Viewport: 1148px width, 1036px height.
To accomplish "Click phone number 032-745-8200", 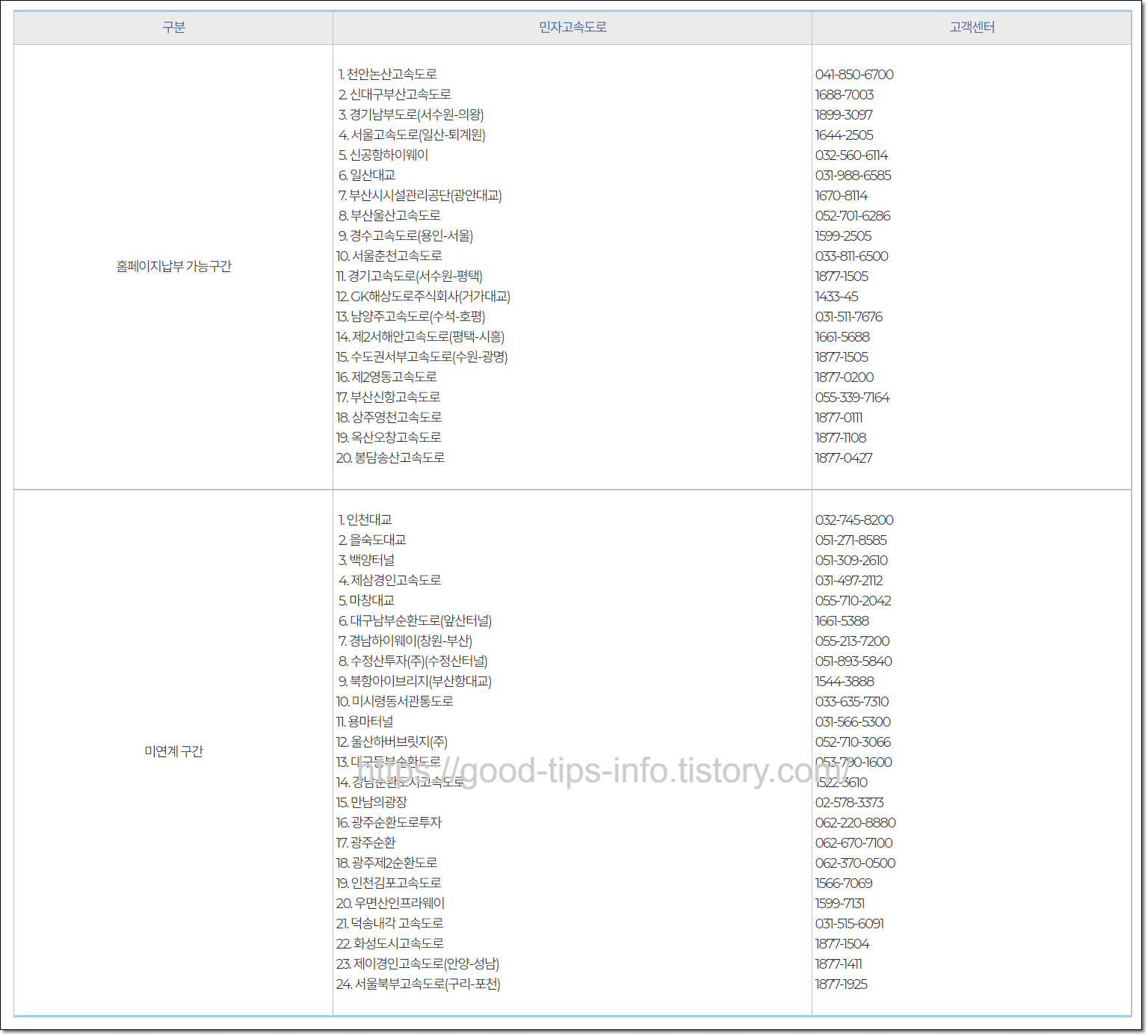I will pos(854,520).
